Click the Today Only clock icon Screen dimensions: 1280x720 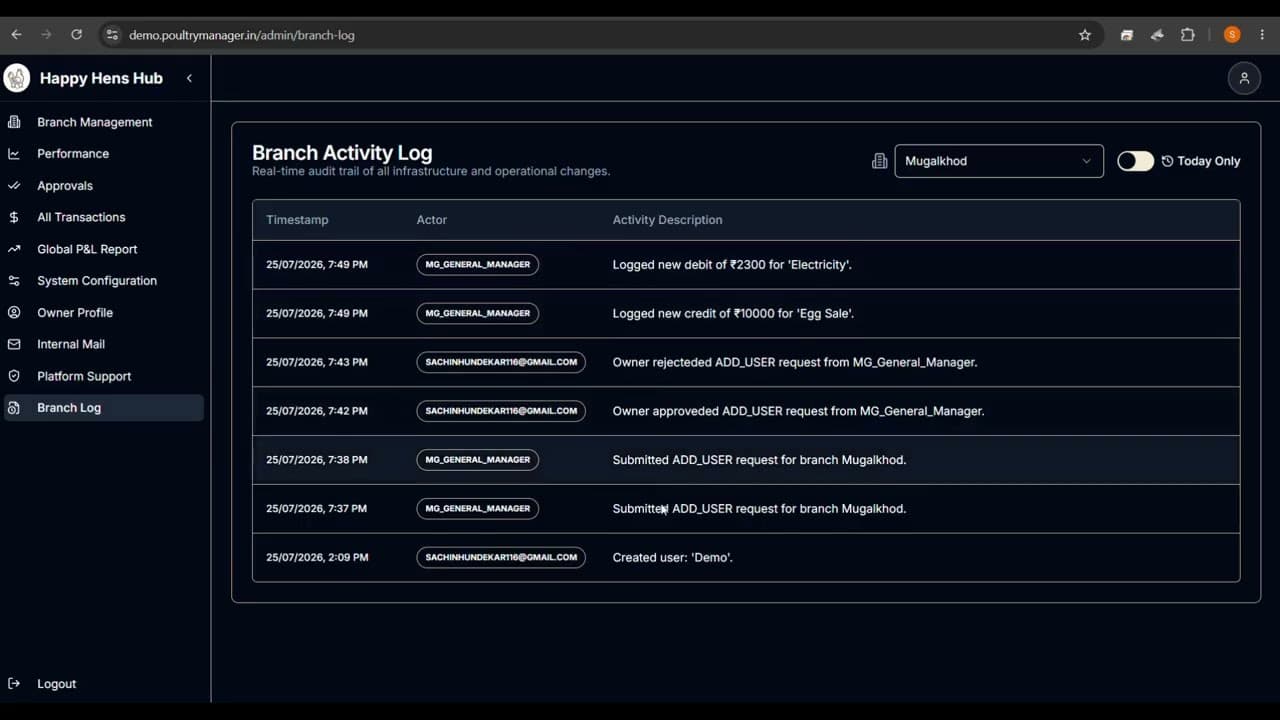click(x=1167, y=161)
